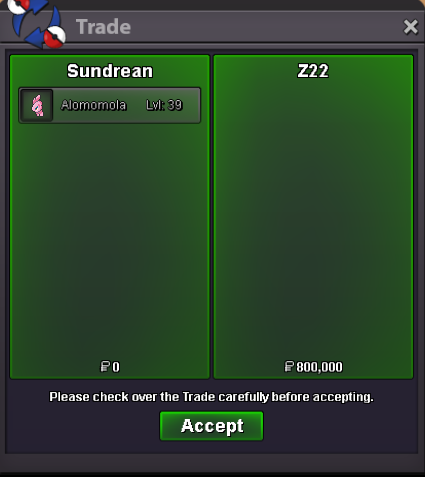Click the Pokedollar symbol beside 800,000
Viewport: 425px width, 477px height.
coord(289,366)
